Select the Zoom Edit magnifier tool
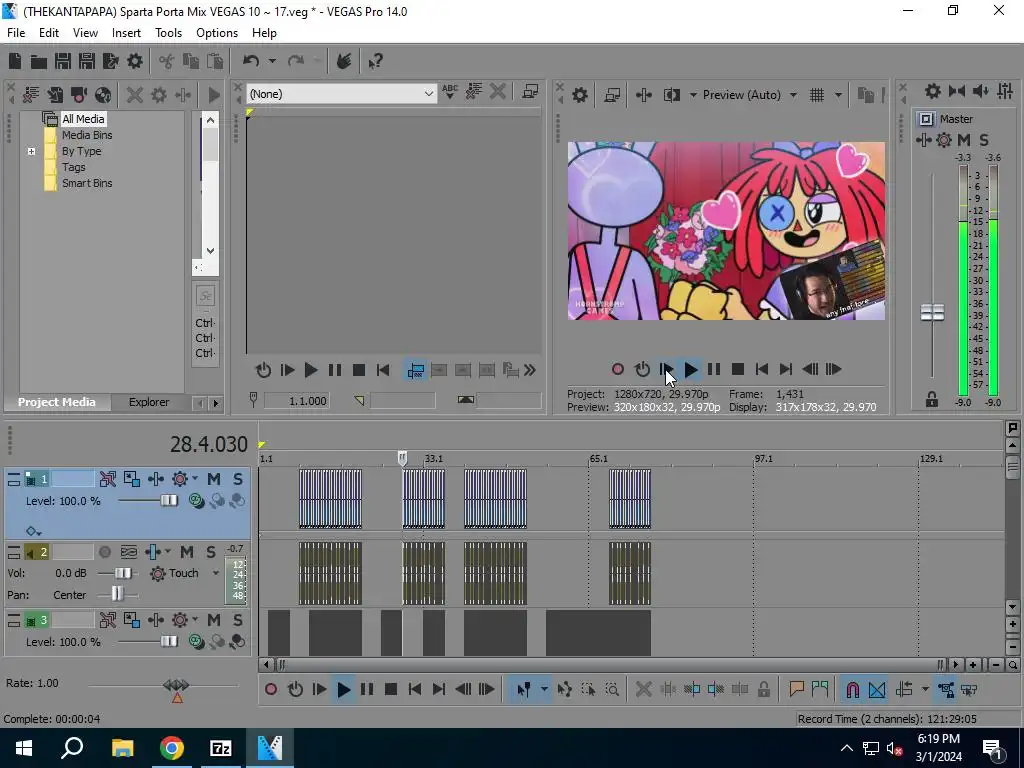 pos(612,690)
